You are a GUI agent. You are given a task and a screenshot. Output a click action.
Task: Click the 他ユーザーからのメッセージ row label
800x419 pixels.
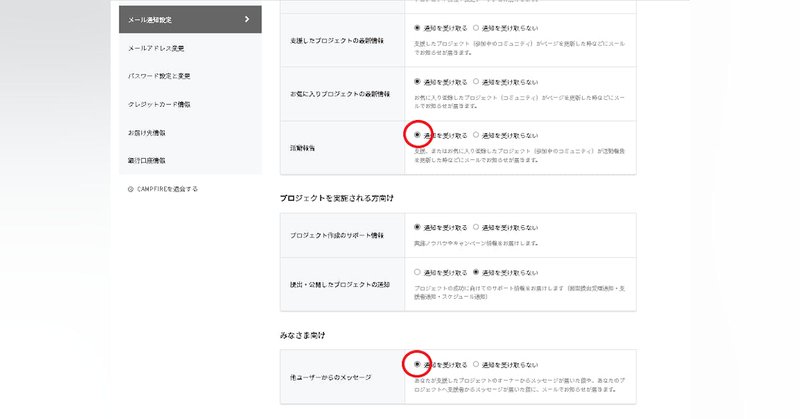331,378
